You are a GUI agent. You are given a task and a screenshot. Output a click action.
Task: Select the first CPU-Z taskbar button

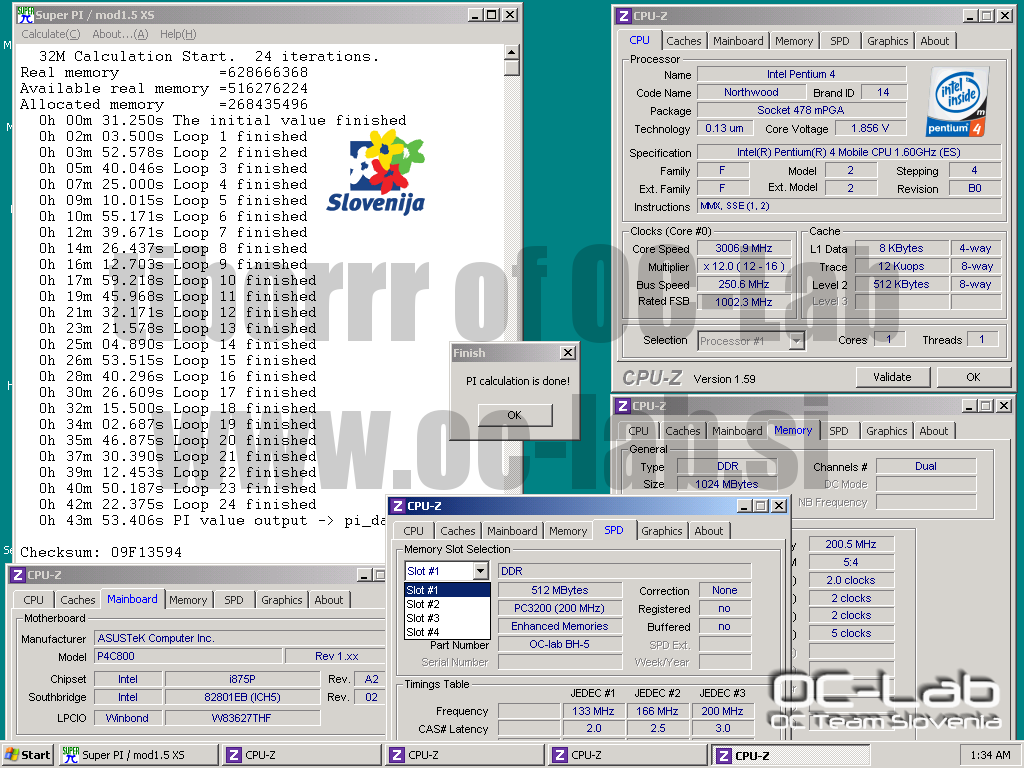click(301, 755)
